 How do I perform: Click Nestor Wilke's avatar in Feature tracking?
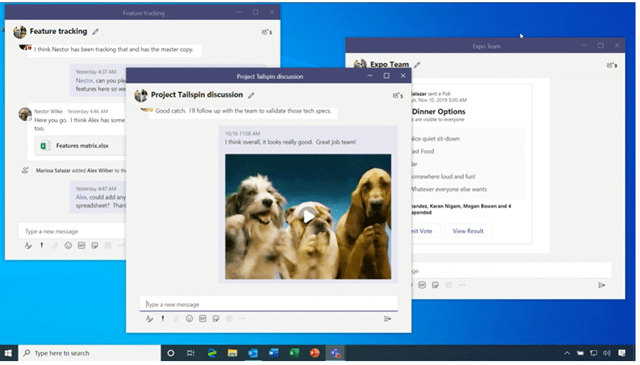click(25, 114)
